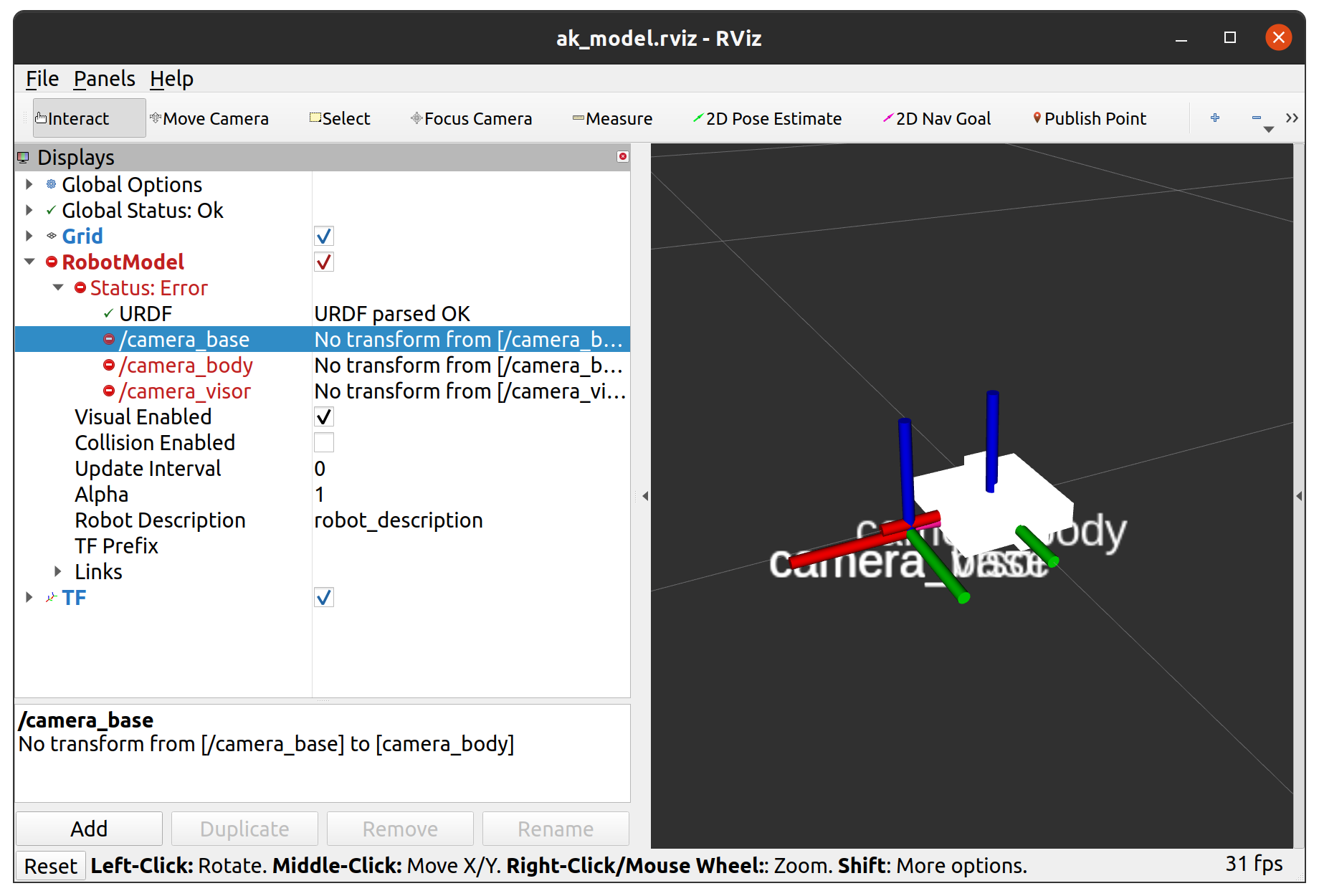Open the File menu

[41, 79]
